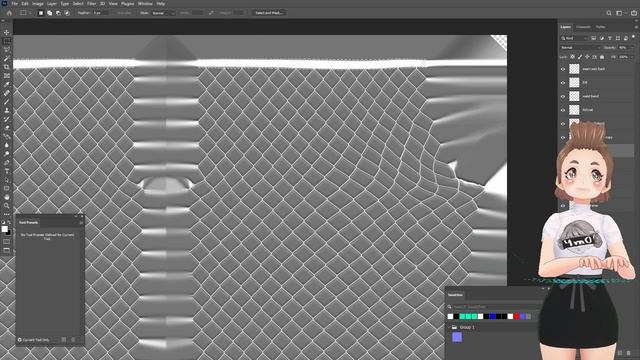Select the Eraser tool
The image size is (640, 360).
tap(7, 128)
